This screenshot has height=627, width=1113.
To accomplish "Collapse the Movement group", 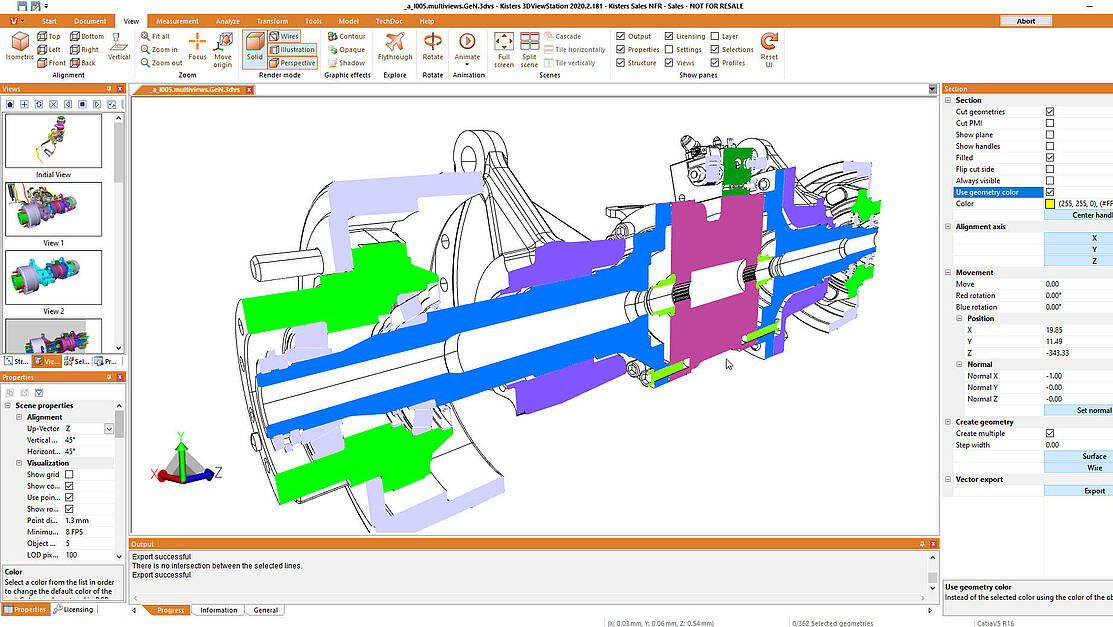I will [948, 272].
